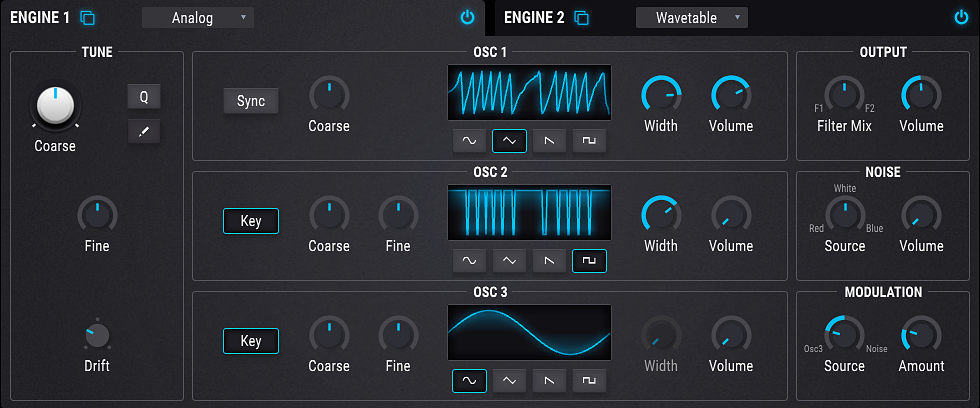The width and height of the screenshot is (980, 408).
Task: Click the OSC 2 Coarse knob
Action: (329, 216)
